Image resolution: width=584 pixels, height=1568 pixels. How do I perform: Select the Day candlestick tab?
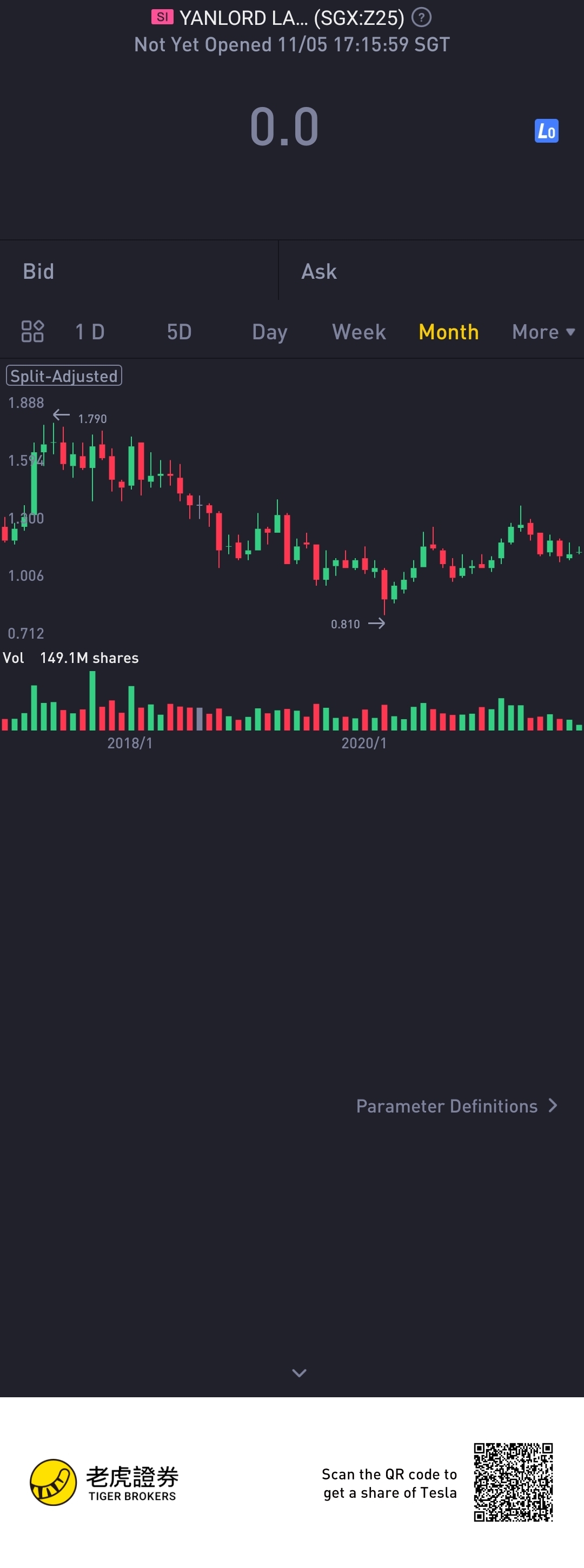[x=269, y=332]
